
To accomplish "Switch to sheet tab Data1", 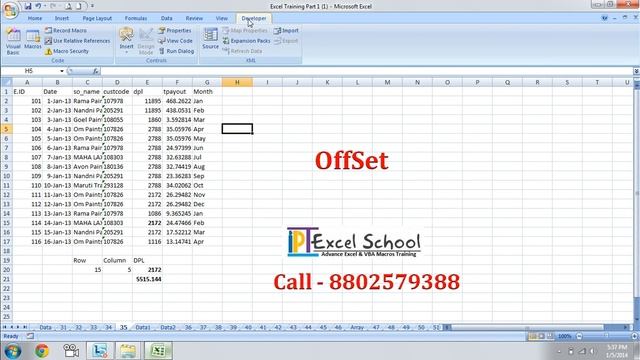I will pos(143,327).
